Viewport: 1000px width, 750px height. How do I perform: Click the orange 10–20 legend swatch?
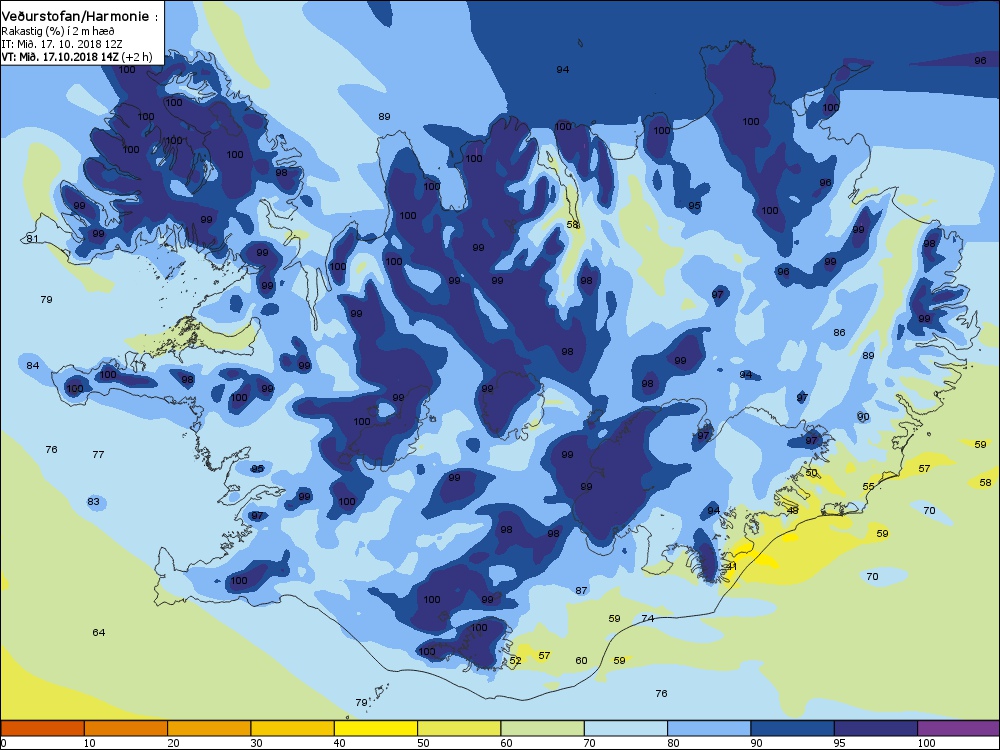click(126, 728)
